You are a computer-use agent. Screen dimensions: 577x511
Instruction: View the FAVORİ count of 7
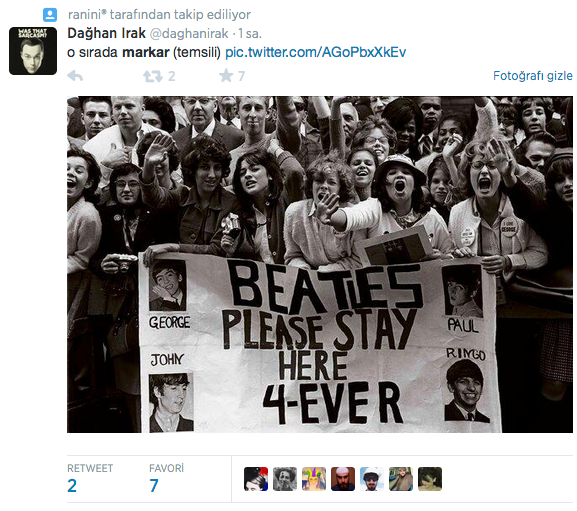[154, 486]
